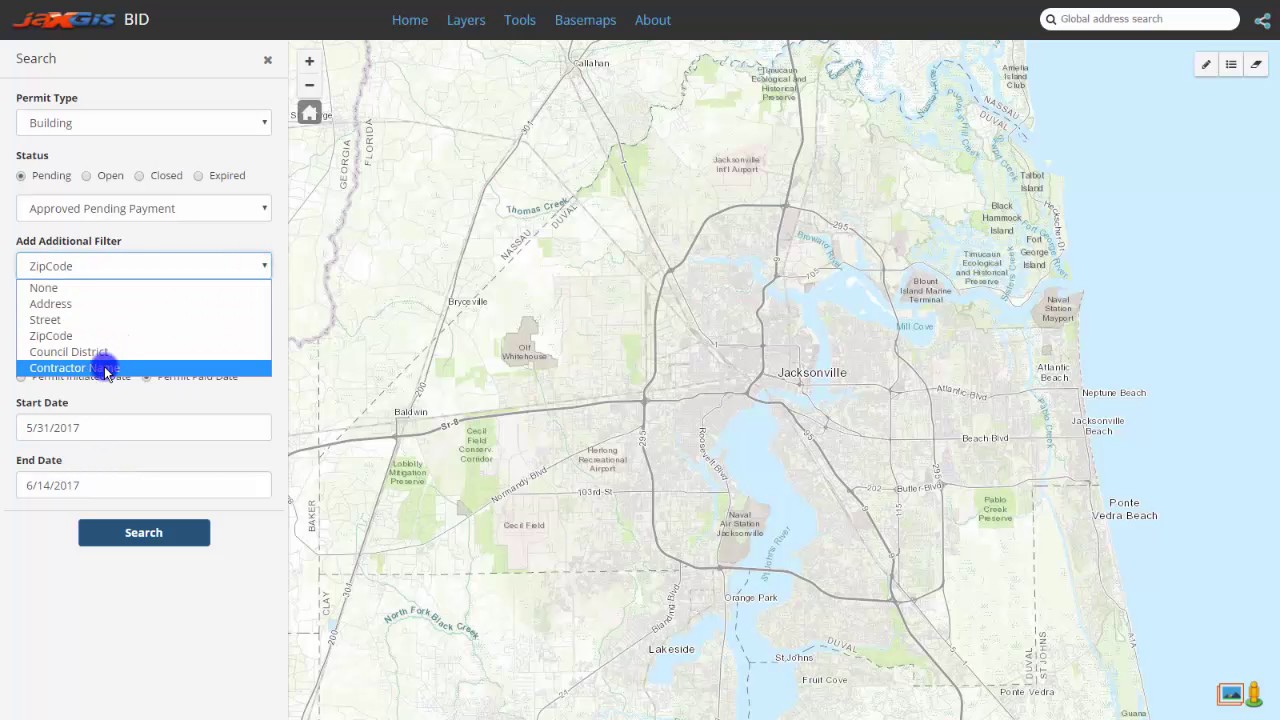This screenshot has height=720, width=1280.
Task: Choose None in filter list
Action: [x=144, y=288]
